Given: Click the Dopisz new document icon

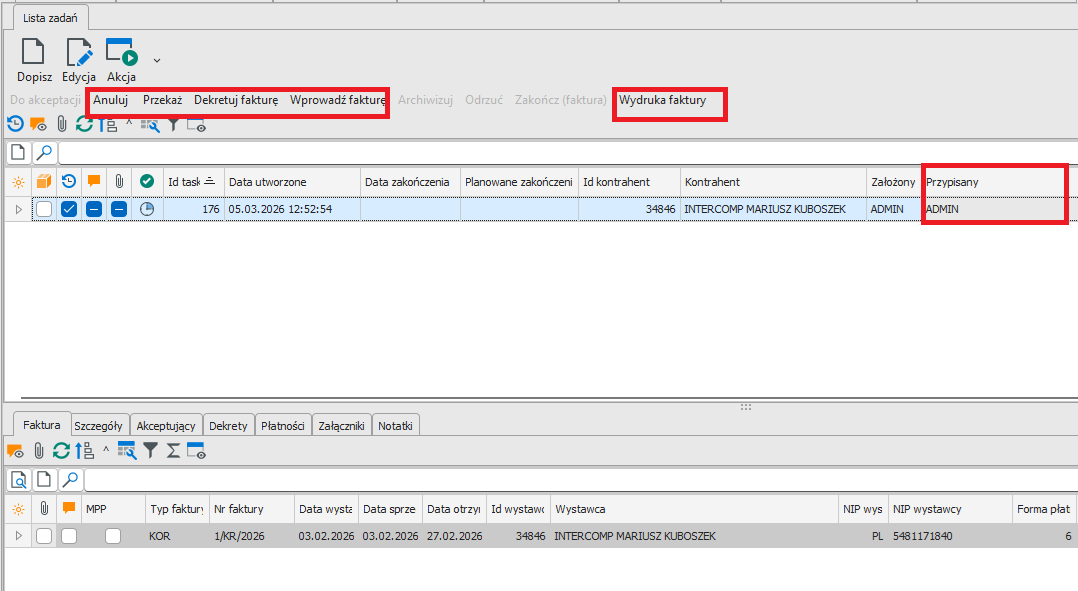Looking at the screenshot, I should (x=34, y=54).
